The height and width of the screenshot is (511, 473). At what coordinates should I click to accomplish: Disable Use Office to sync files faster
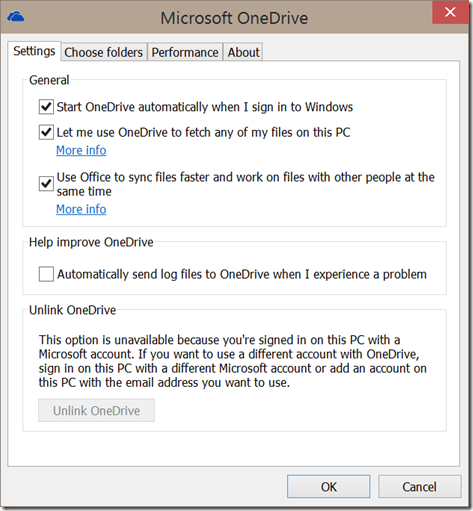pos(46,184)
